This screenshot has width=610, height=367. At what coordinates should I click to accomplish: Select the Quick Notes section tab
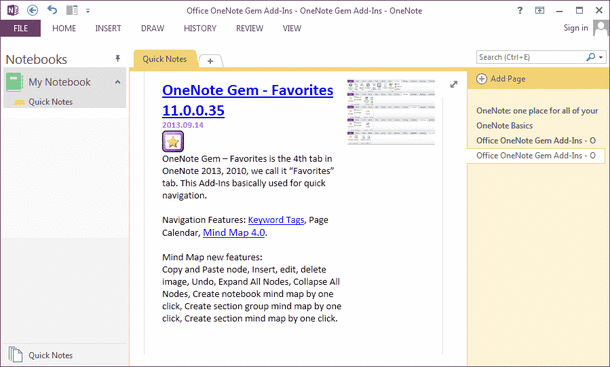tap(165, 59)
